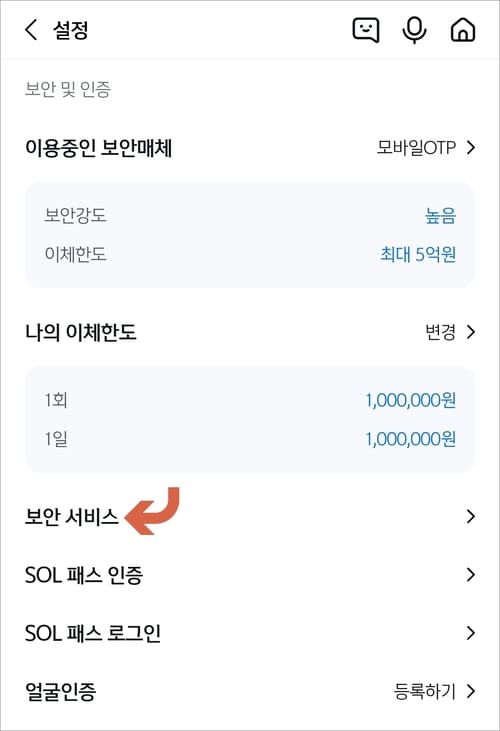
Task: Tap 등록하기 for face authentication
Action: click(x=424, y=691)
